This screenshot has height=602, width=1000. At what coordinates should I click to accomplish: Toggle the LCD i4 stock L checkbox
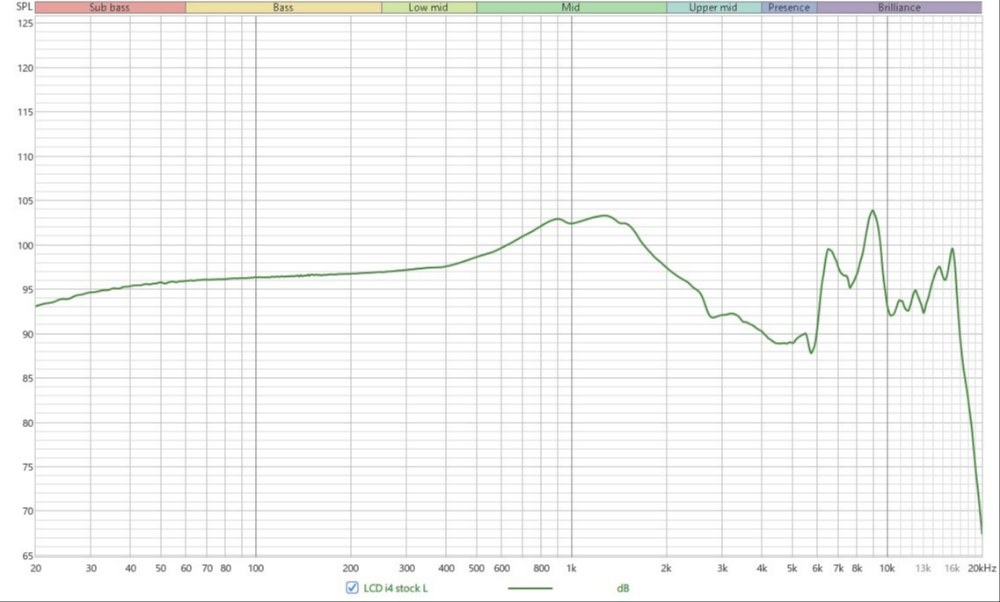(x=352, y=588)
